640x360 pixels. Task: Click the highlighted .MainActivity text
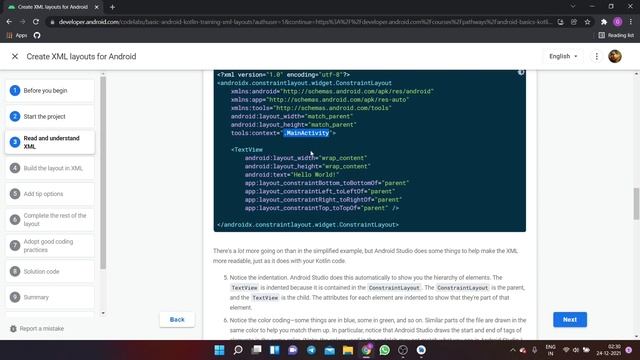point(307,133)
